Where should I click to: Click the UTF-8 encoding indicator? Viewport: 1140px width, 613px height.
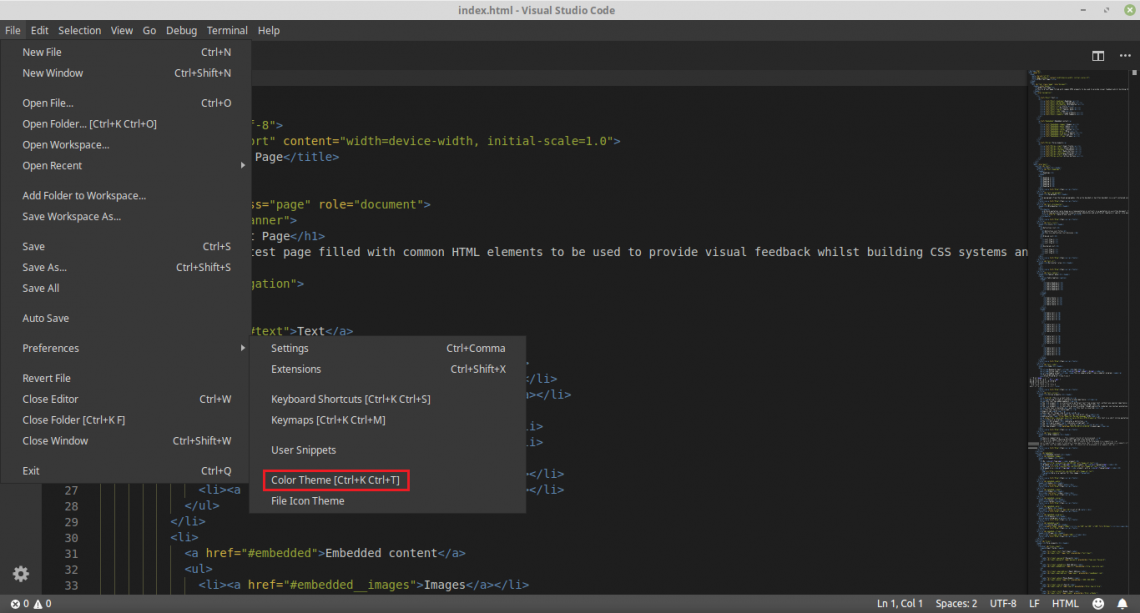pos(1002,604)
